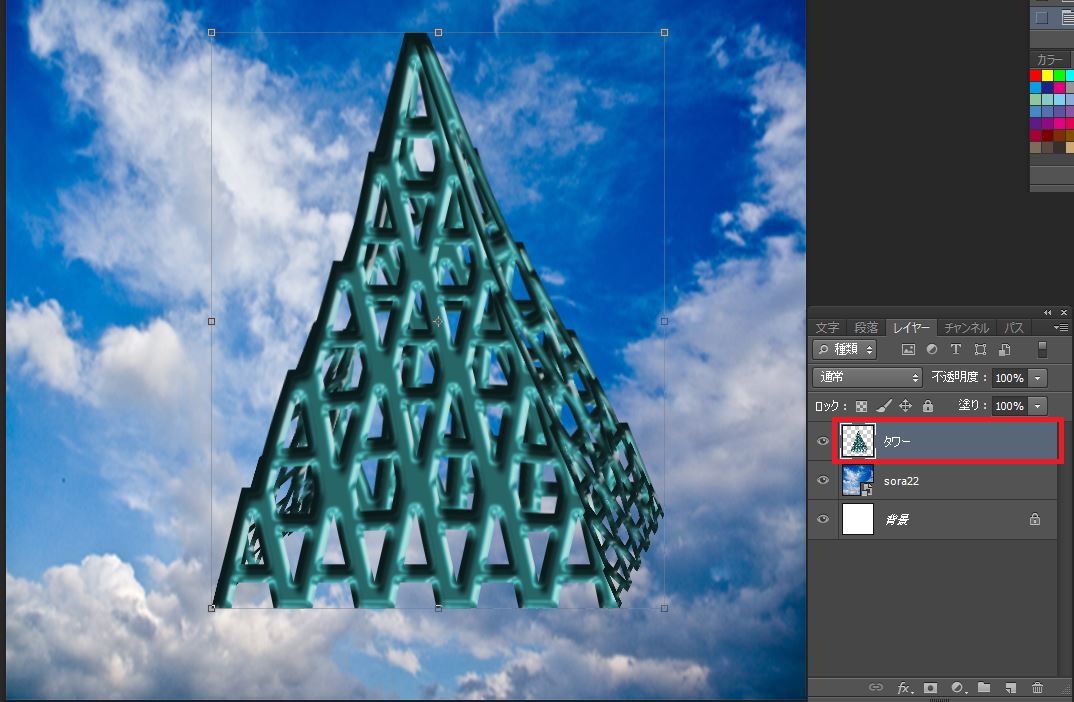Lock layer position with move-arrows icon
This screenshot has height=702, width=1074.
[906, 406]
